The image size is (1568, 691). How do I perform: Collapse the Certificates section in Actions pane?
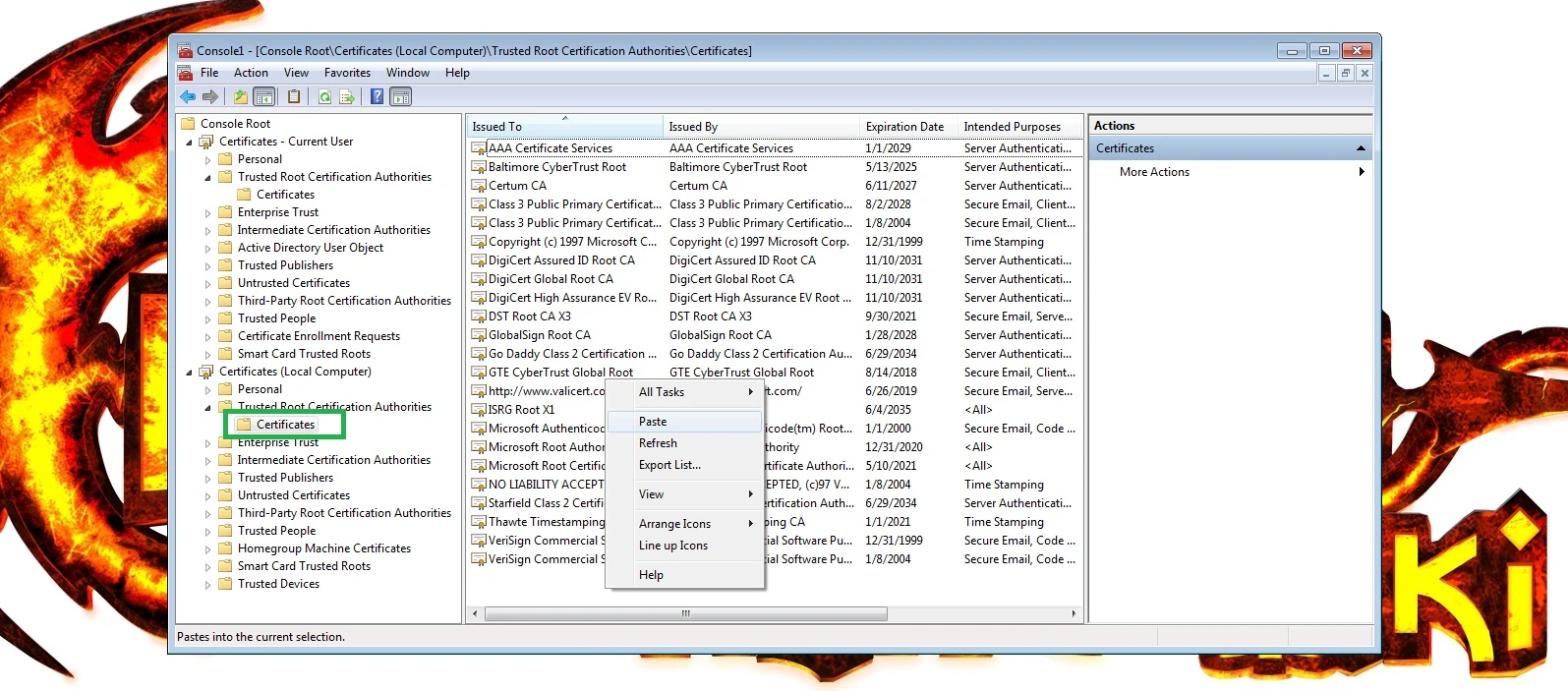pos(1361,148)
